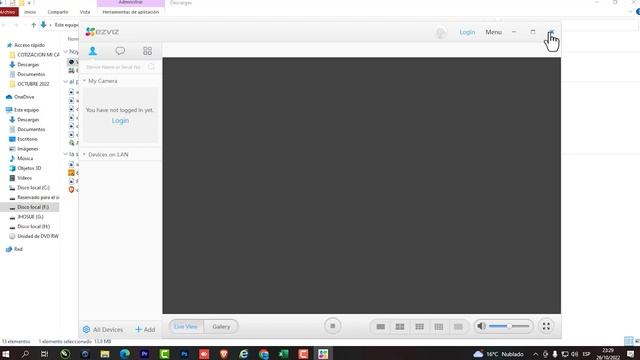
Task: Open All Devices settings
Action: (x=103, y=329)
